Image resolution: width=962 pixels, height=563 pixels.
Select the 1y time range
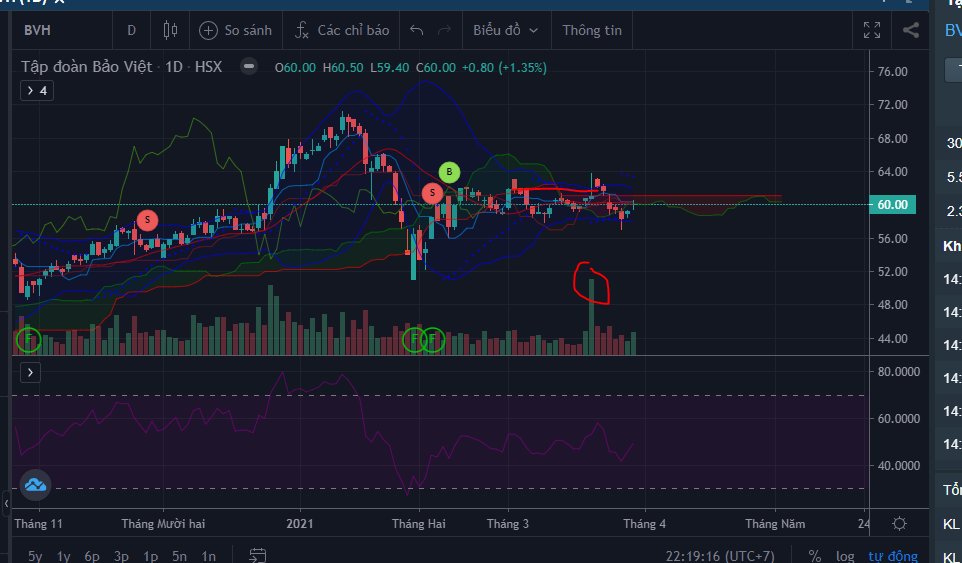click(x=64, y=555)
